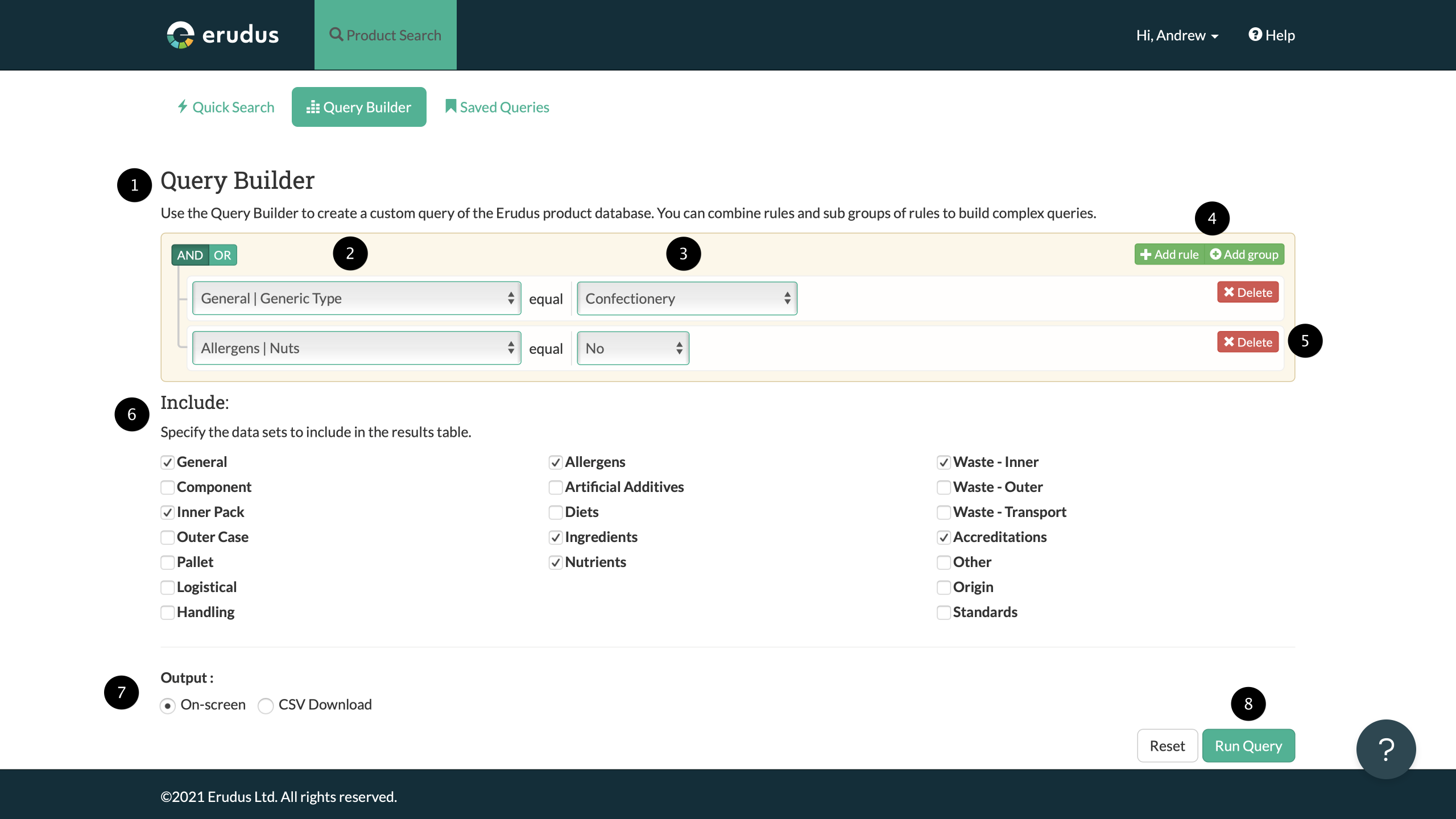1456x819 pixels.
Task: Check the Waste - Outer option
Action: (944, 487)
